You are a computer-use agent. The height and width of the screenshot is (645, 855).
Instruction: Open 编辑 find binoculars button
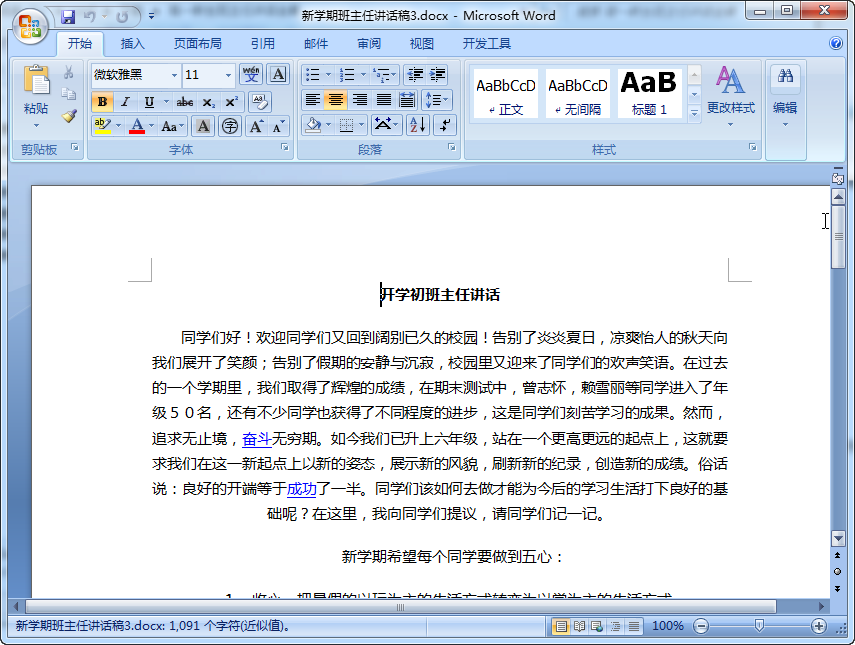pyautogui.click(x=785, y=97)
